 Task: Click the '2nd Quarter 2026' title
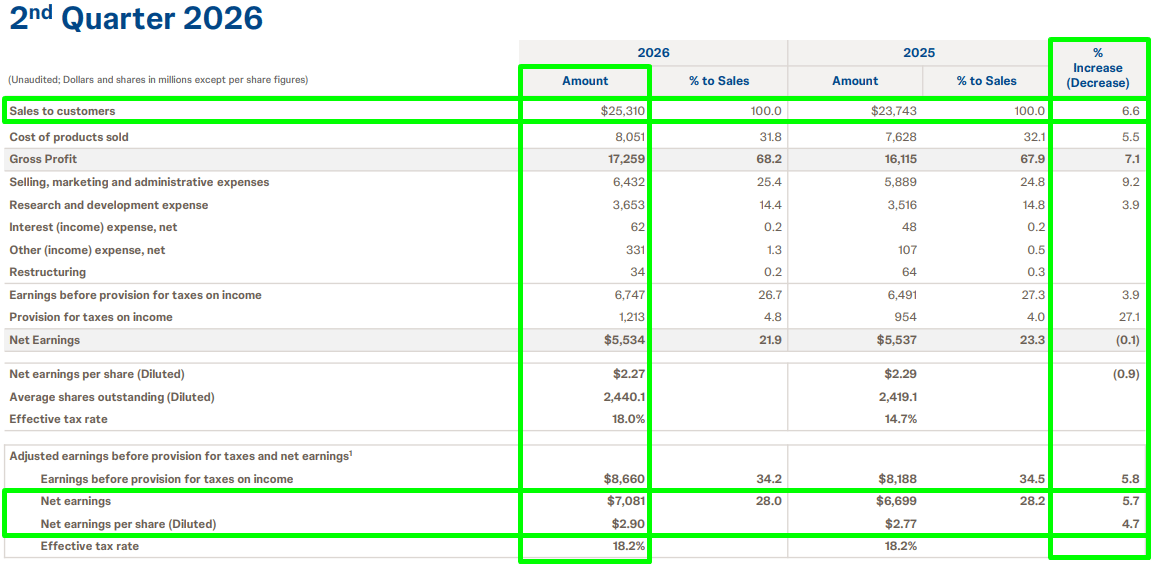pyautogui.click(x=136, y=19)
